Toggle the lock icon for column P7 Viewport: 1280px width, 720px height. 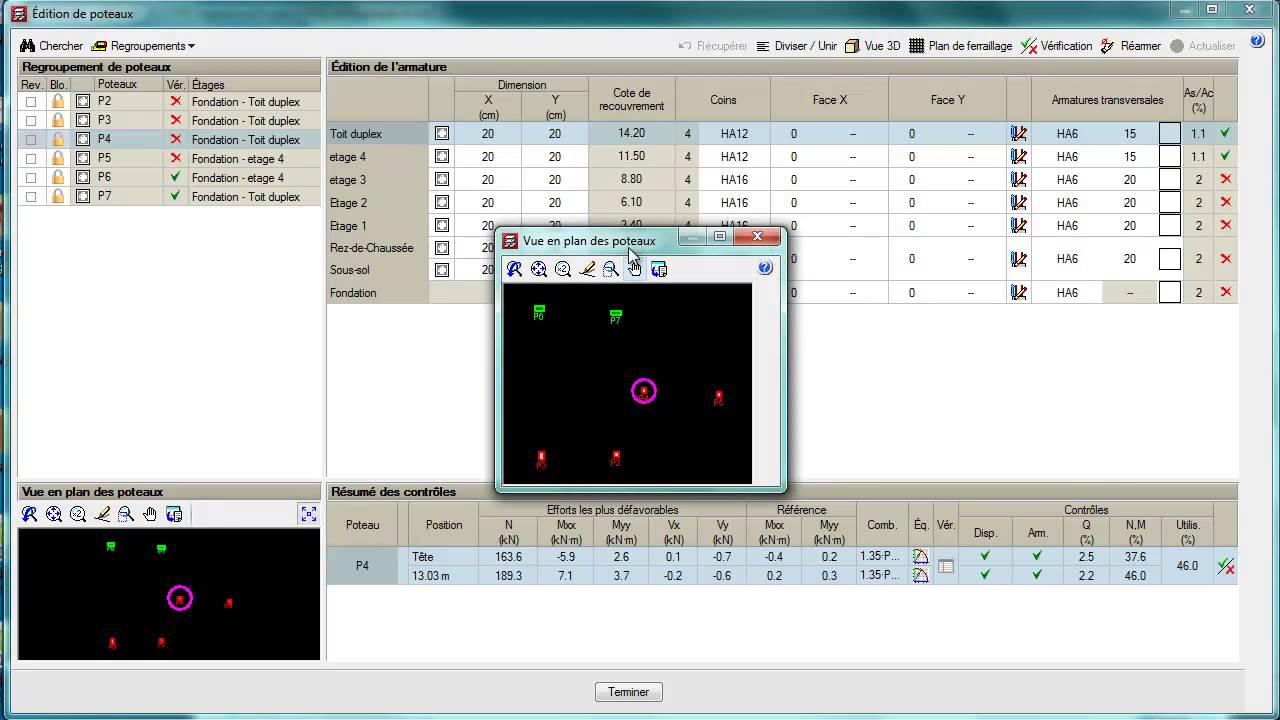tap(58, 197)
